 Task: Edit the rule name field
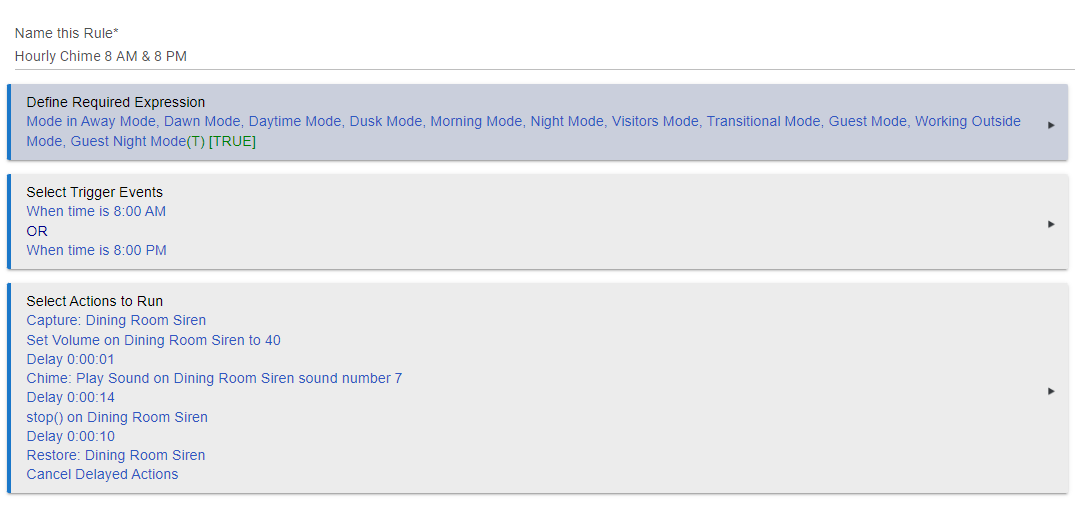[x=544, y=56]
